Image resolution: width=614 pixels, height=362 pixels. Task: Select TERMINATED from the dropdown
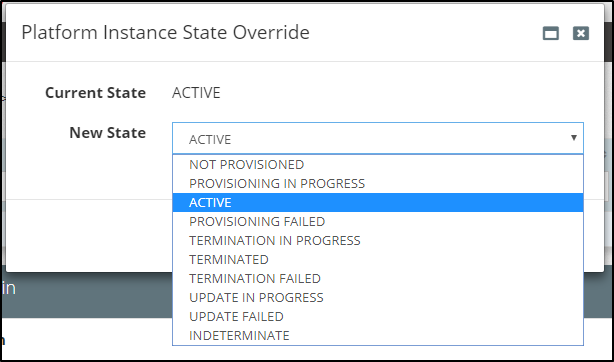[x=378, y=259]
